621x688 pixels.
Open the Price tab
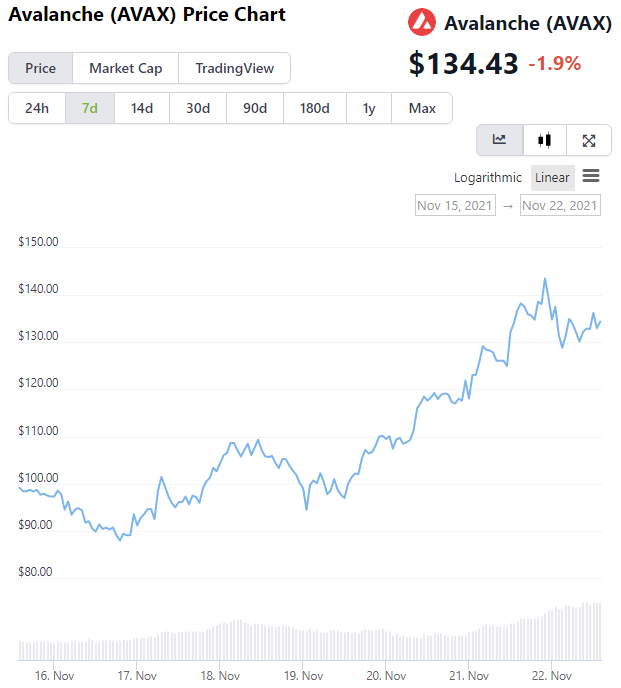(x=41, y=69)
